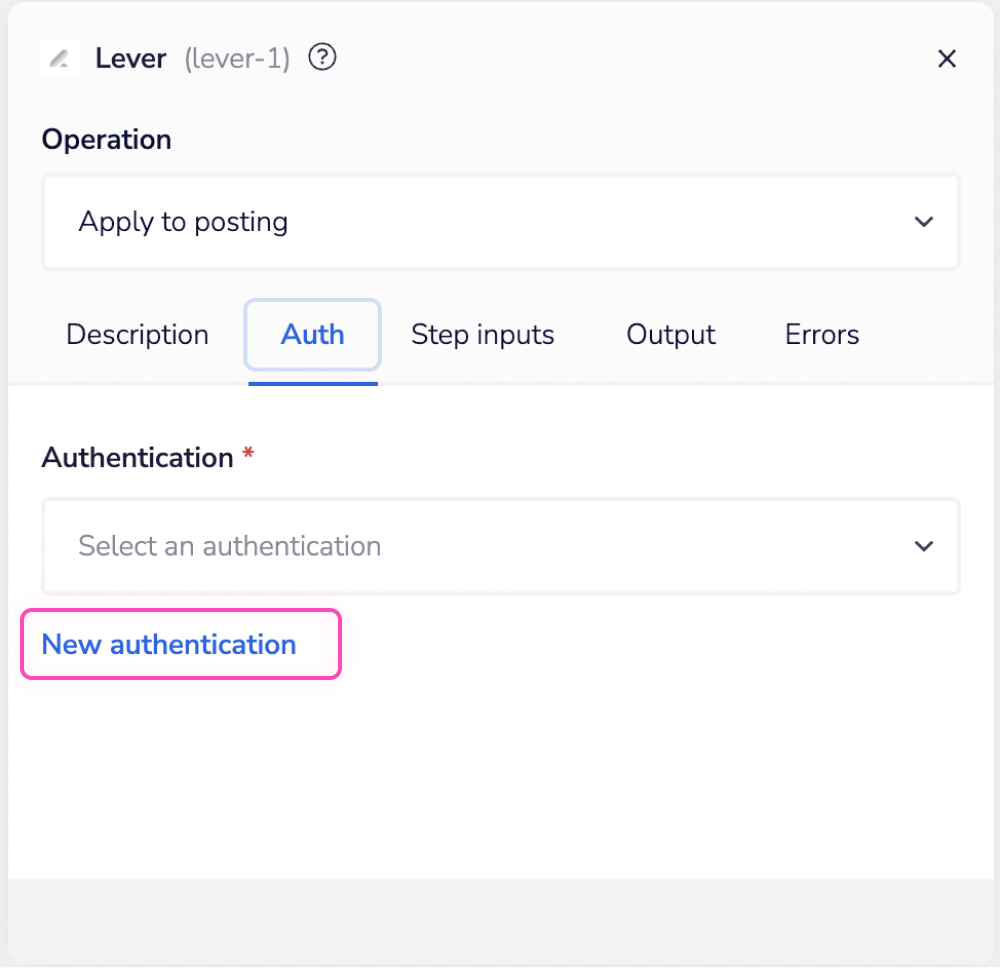This screenshot has height=968, width=1000.
Task: Click the Lever step title text
Action: 131,58
